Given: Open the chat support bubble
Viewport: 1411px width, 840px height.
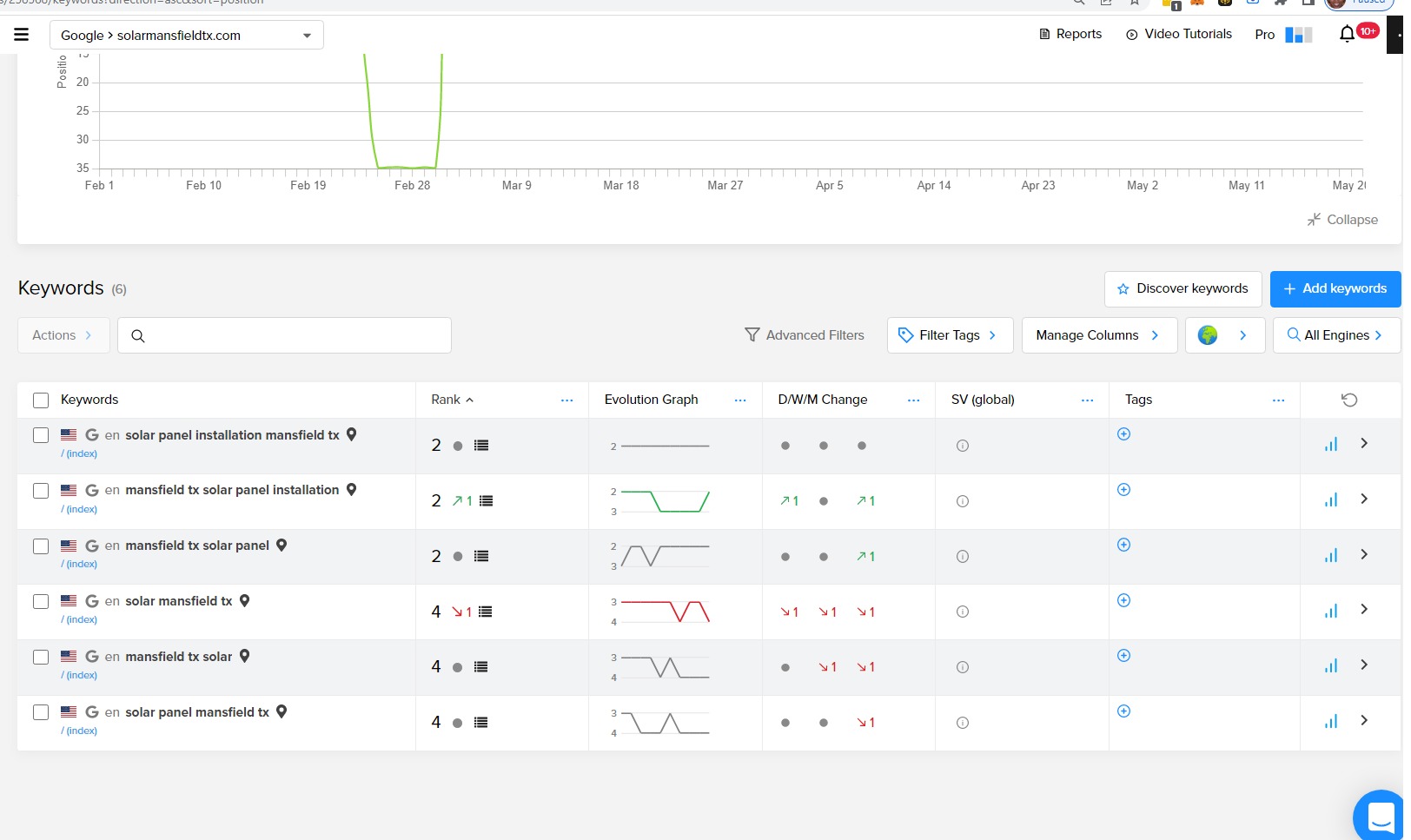Looking at the screenshot, I should [x=1381, y=817].
